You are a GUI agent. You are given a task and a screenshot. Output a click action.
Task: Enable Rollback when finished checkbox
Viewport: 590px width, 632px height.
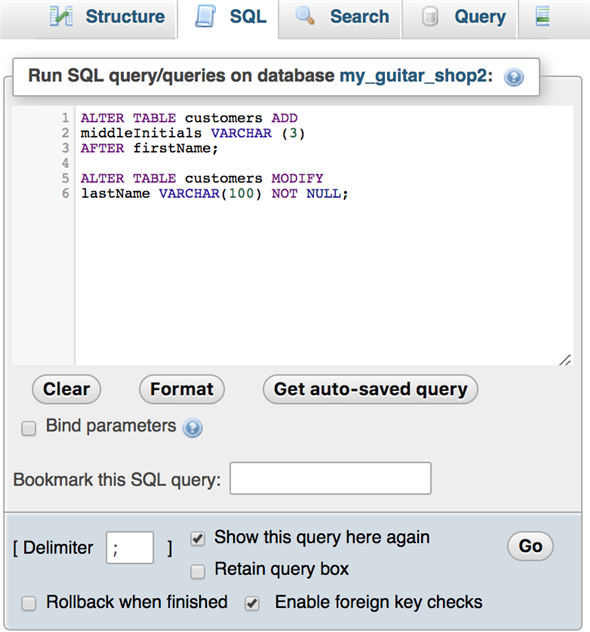29,604
